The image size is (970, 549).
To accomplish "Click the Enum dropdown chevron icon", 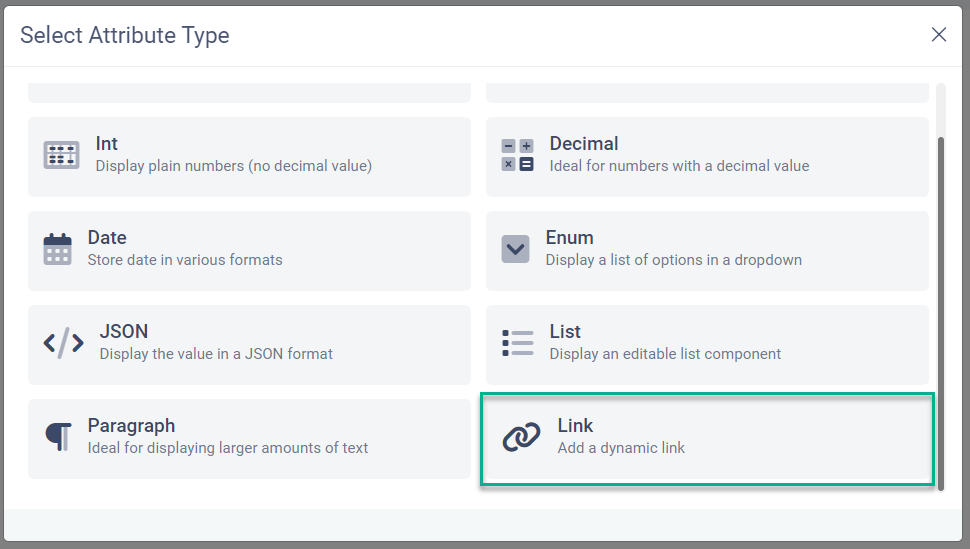I will coord(515,249).
